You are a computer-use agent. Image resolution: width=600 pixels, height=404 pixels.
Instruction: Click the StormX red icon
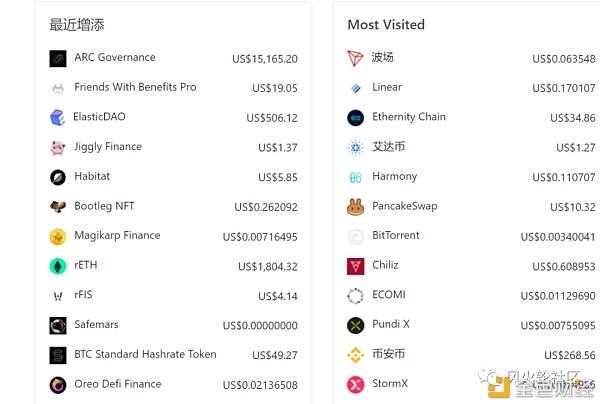[x=355, y=385]
